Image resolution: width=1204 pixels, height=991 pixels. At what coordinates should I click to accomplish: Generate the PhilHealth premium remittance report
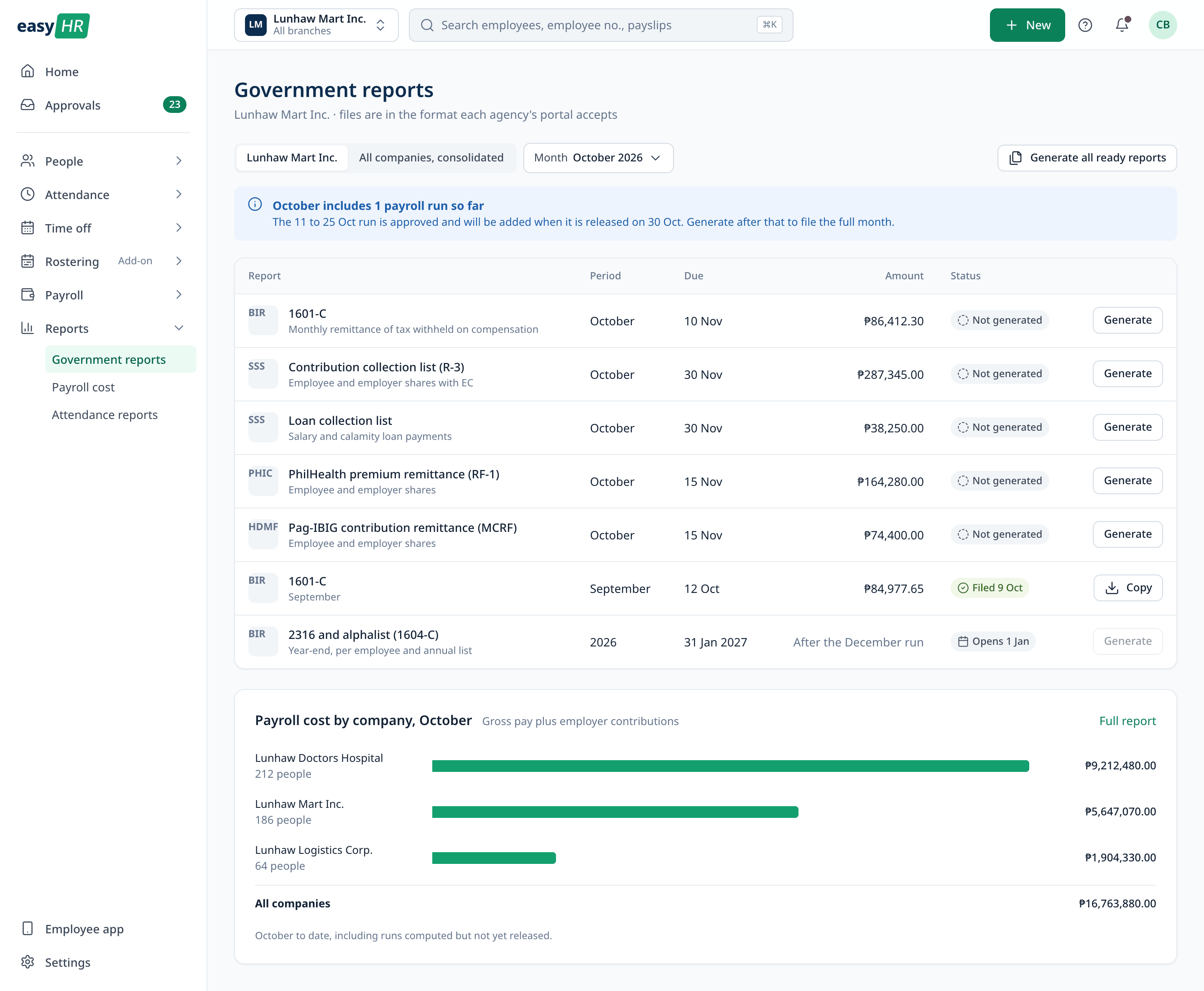point(1127,481)
